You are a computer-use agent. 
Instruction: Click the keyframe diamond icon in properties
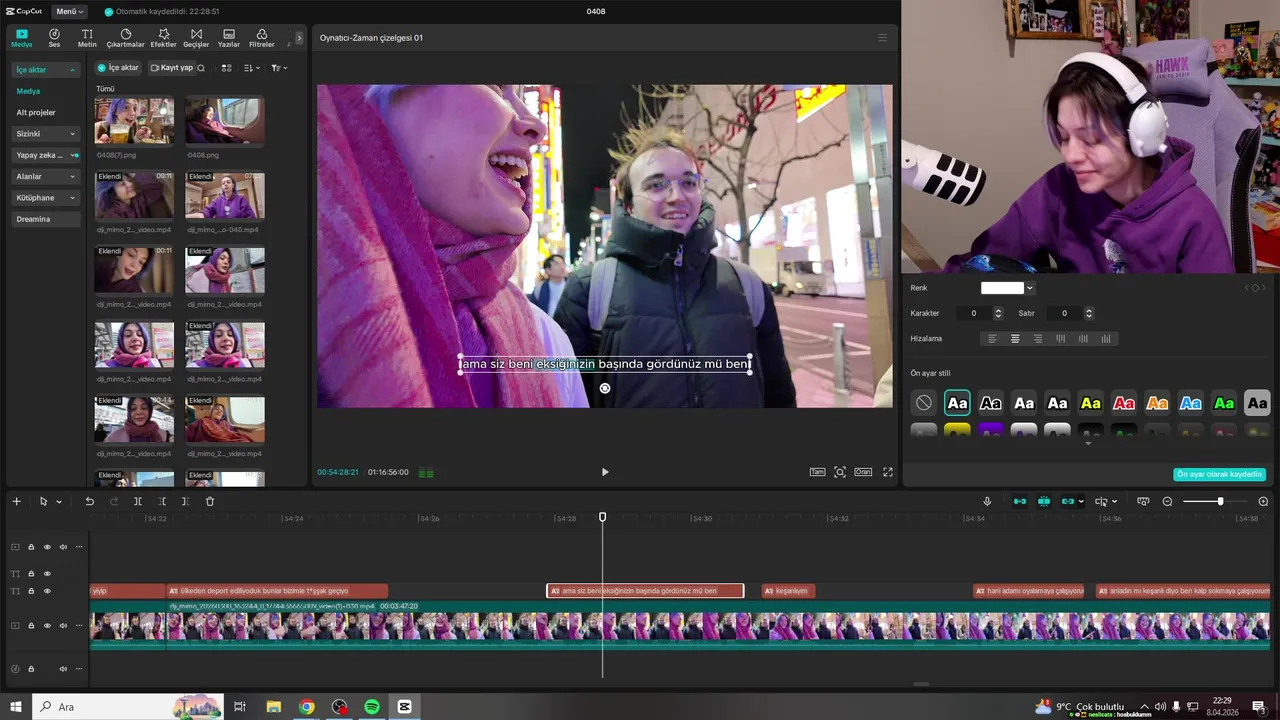pos(1256,288)
